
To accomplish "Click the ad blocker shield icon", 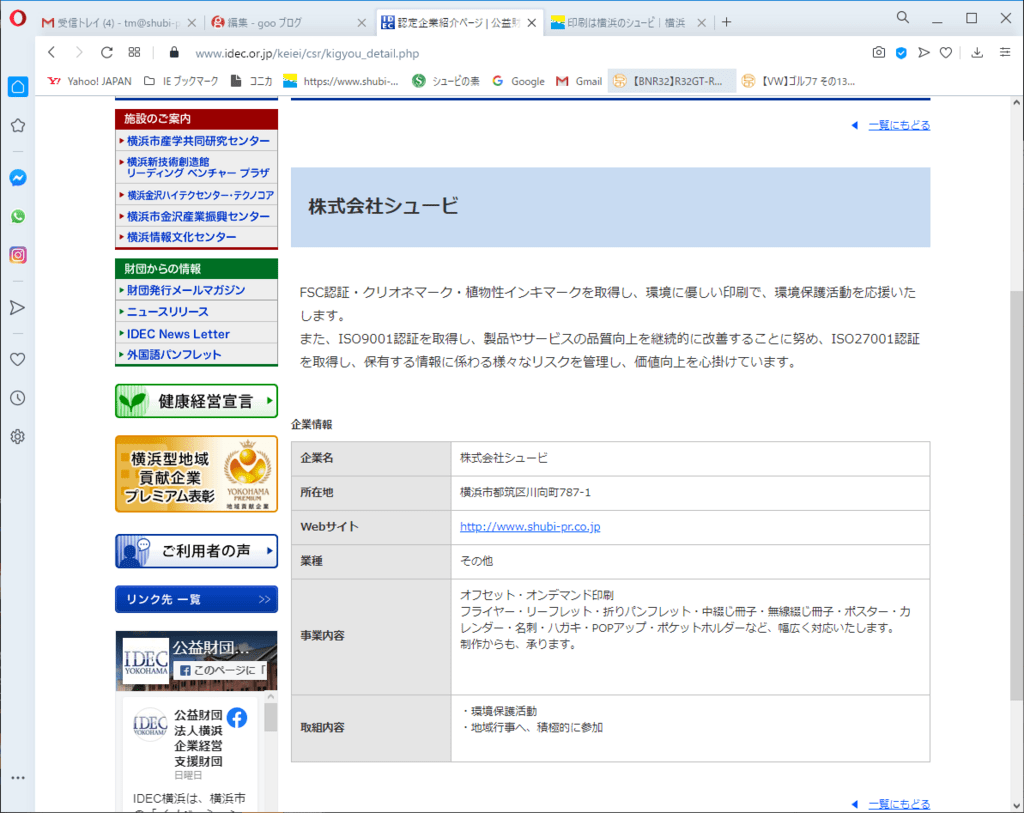I will pyautogui.click(x=901, y=52).
